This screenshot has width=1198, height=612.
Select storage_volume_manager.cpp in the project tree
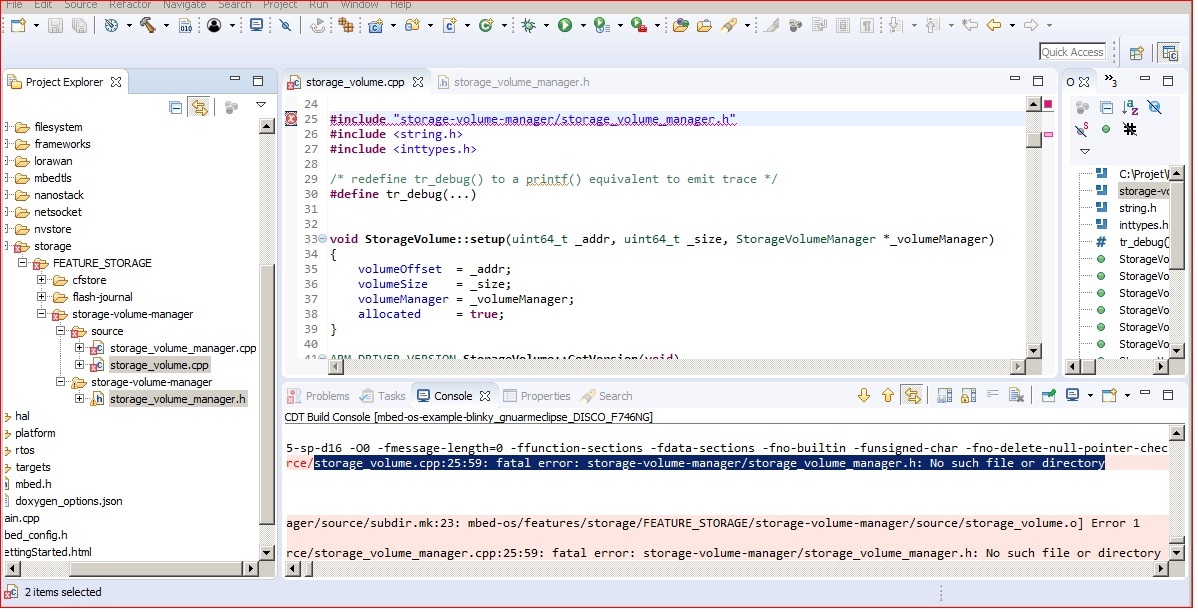[x=182, y=348]
